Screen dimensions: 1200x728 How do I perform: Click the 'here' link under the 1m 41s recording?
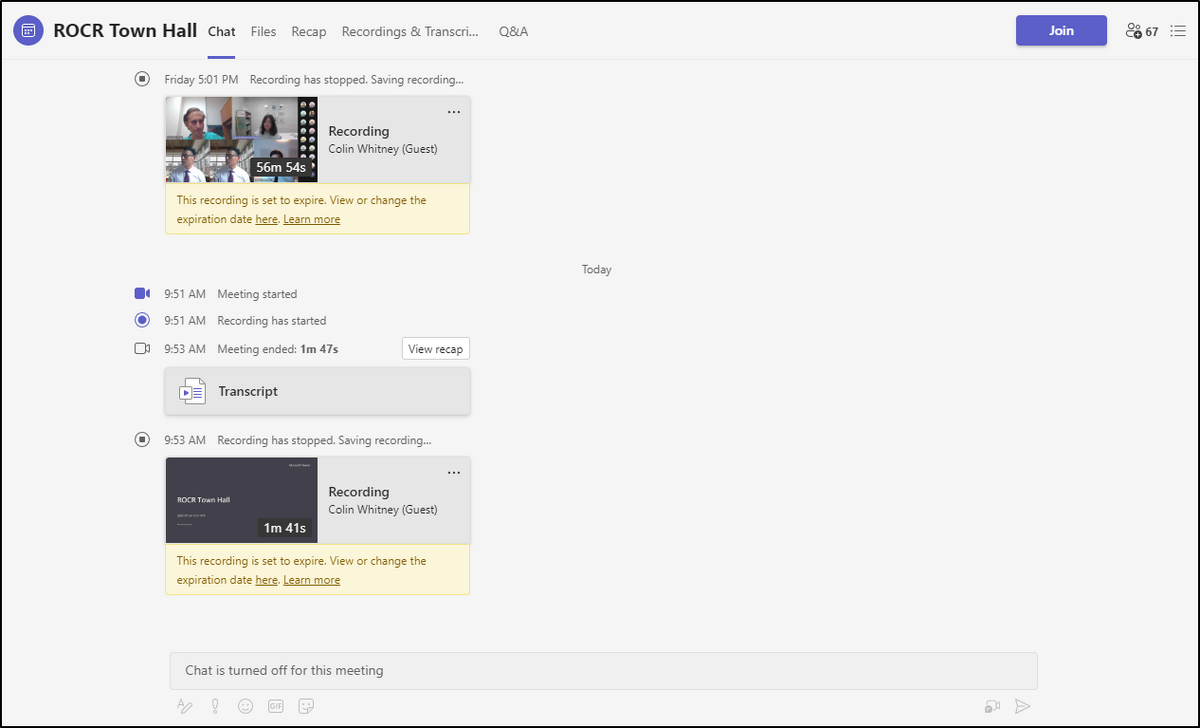267,580
